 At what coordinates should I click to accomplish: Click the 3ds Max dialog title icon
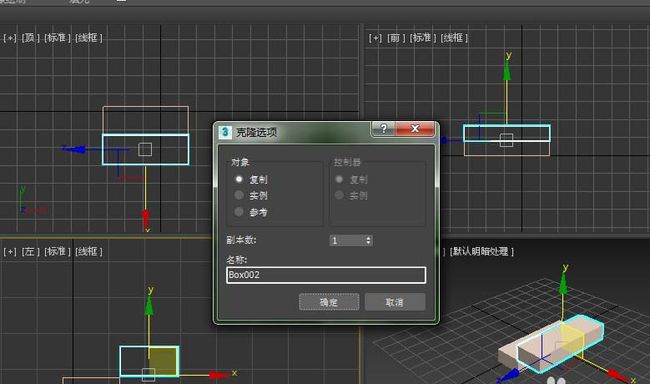point(225,132)
